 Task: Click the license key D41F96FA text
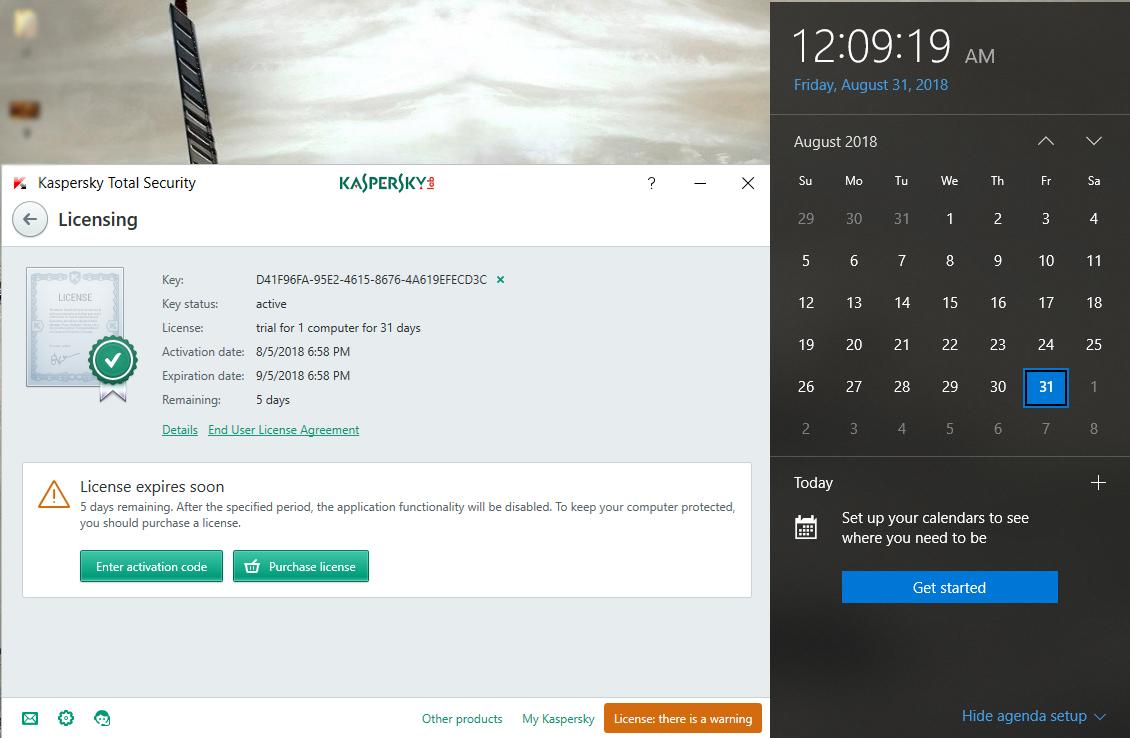(x=371, y=280)
